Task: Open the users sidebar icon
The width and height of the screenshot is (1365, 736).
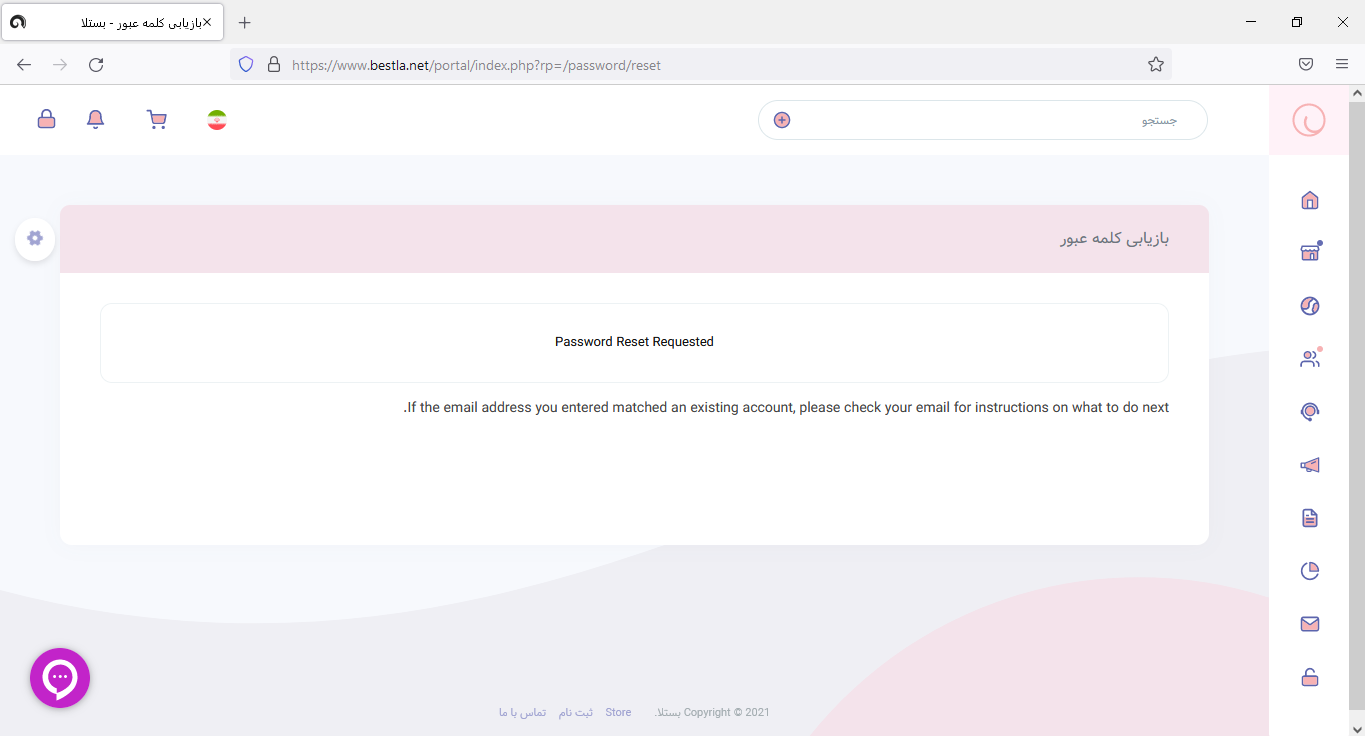Action: click(x=1310, y=358)
